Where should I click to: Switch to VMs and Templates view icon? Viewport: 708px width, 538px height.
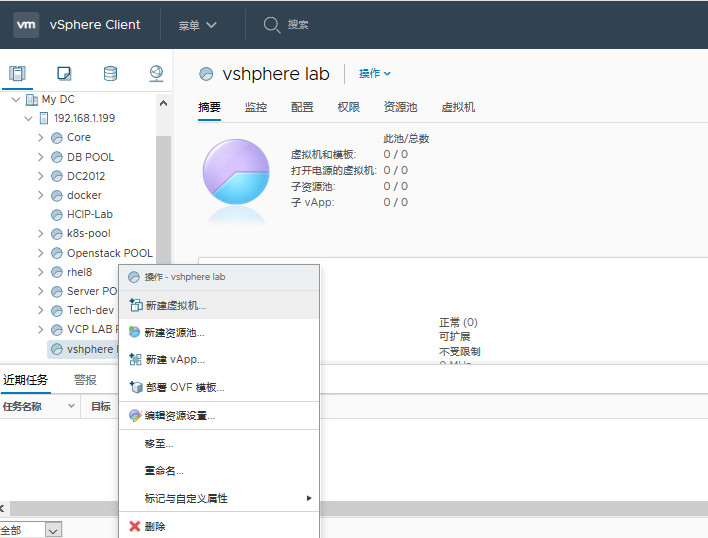click(x=64, y=73)
